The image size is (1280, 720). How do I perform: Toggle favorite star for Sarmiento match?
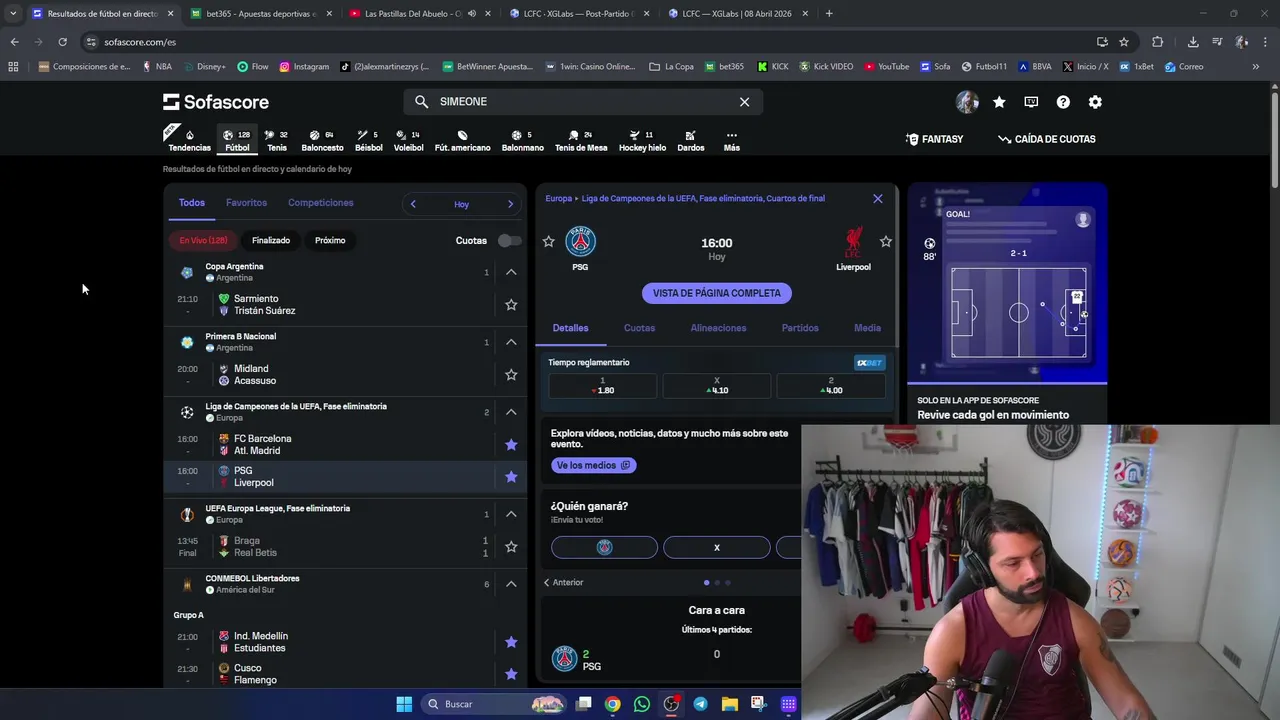[511, 304]
